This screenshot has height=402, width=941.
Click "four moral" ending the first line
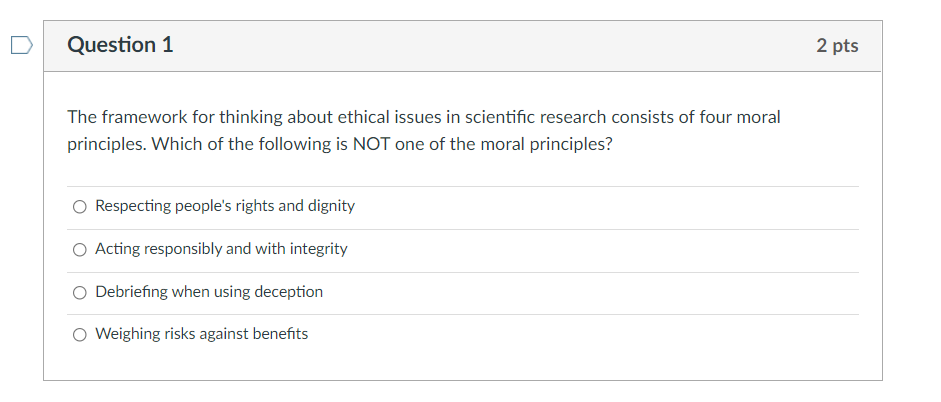pos(742,117)
